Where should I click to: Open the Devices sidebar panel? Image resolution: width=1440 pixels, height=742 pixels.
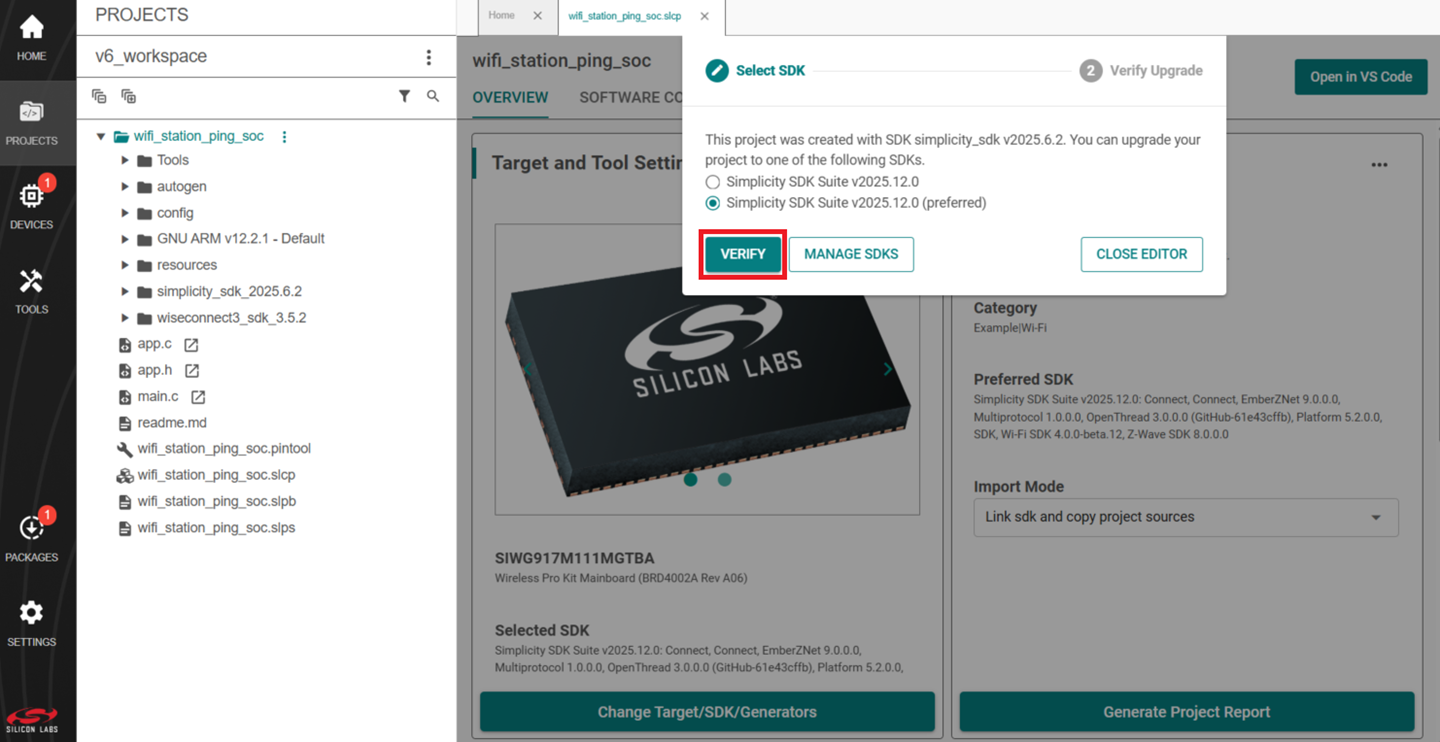tap(31, 205)
